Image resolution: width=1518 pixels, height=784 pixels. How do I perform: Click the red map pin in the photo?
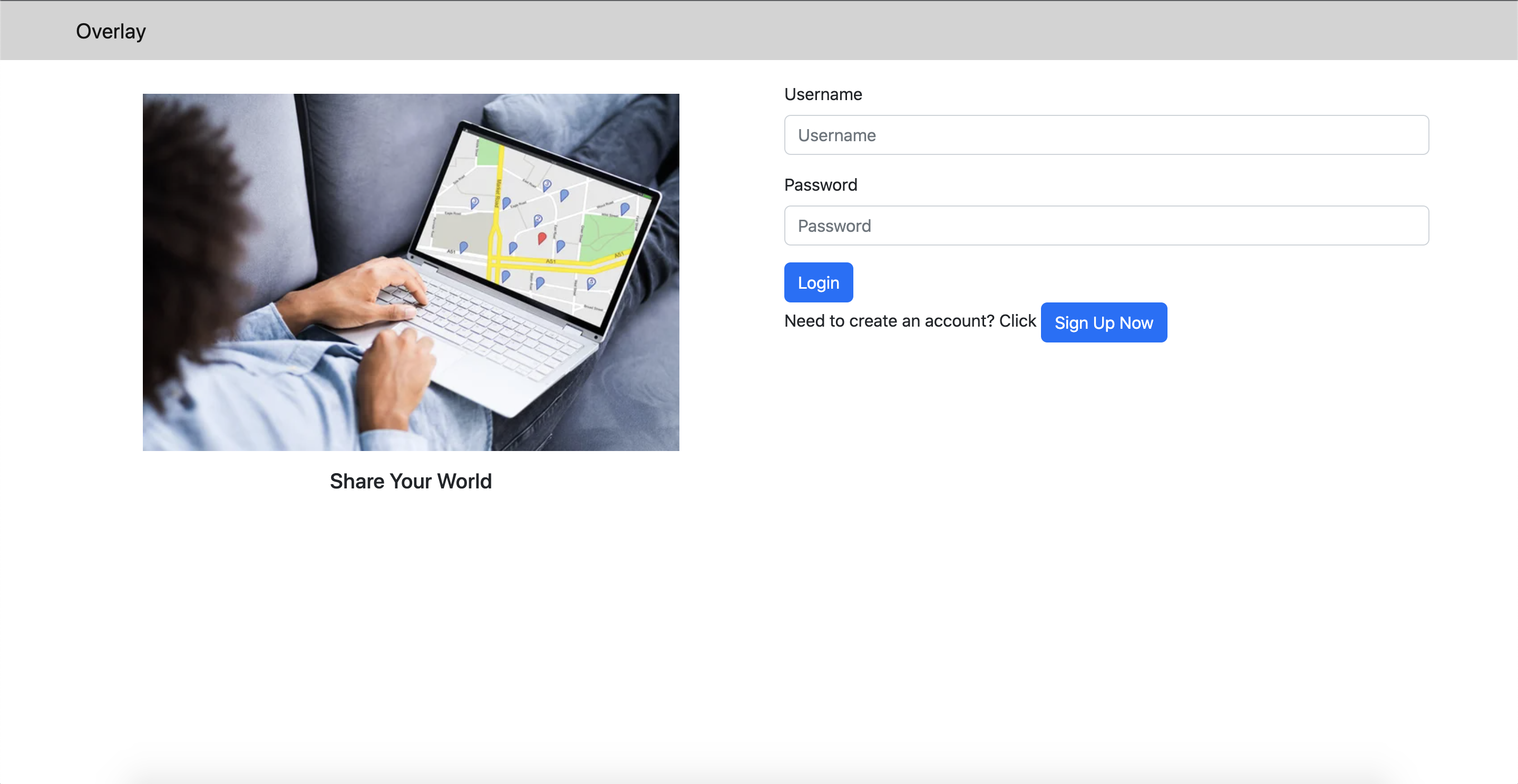coord(541,238)
